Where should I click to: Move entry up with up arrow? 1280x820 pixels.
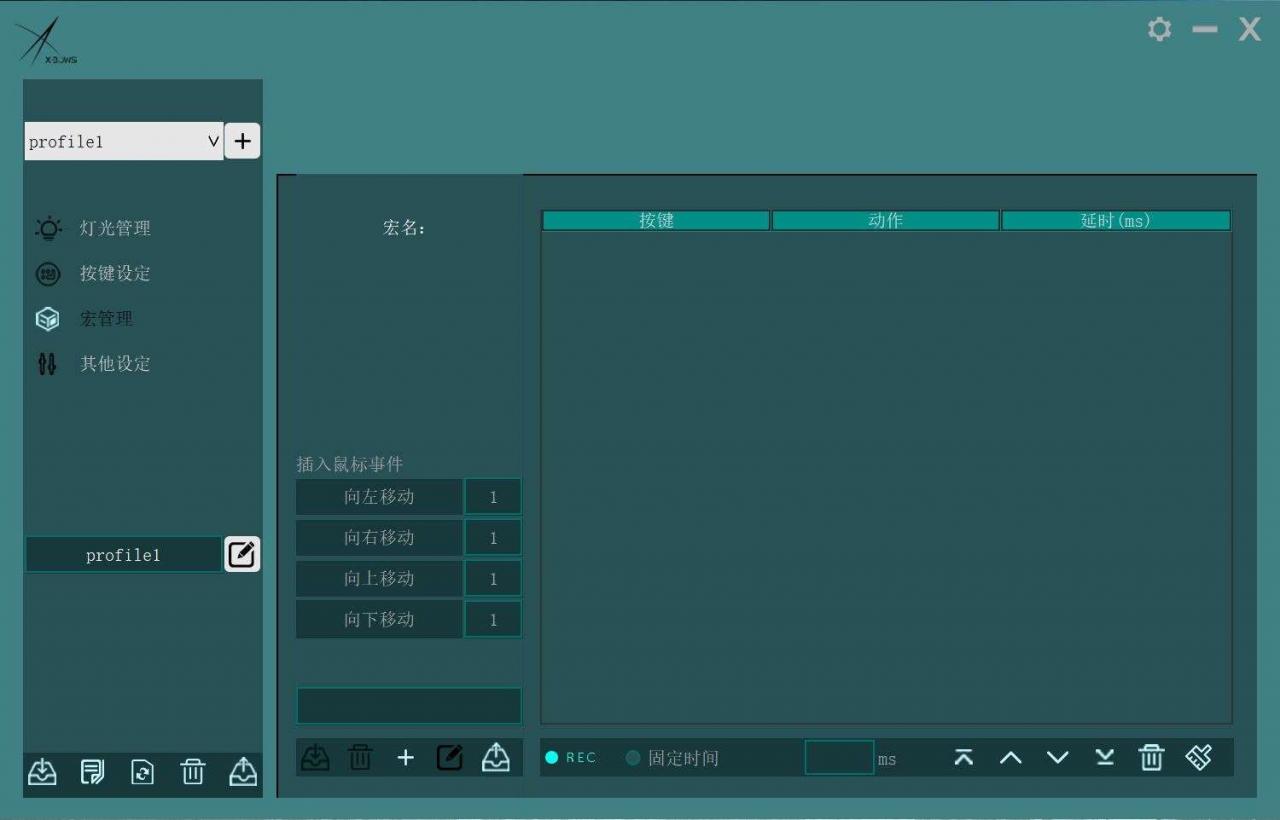click(x=1011, y=758)
